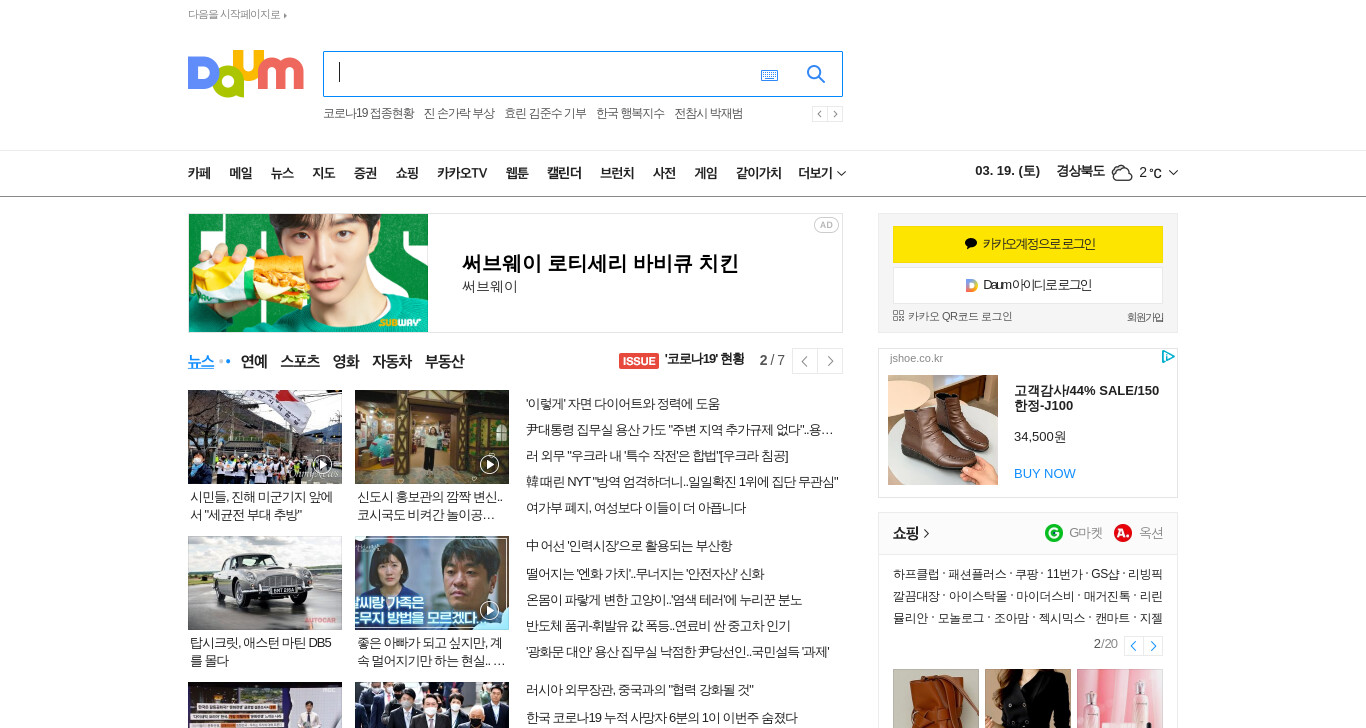Click trending term 한국 행복지수
Screen dimensions: 1366x728
click(x=630, y=113)
